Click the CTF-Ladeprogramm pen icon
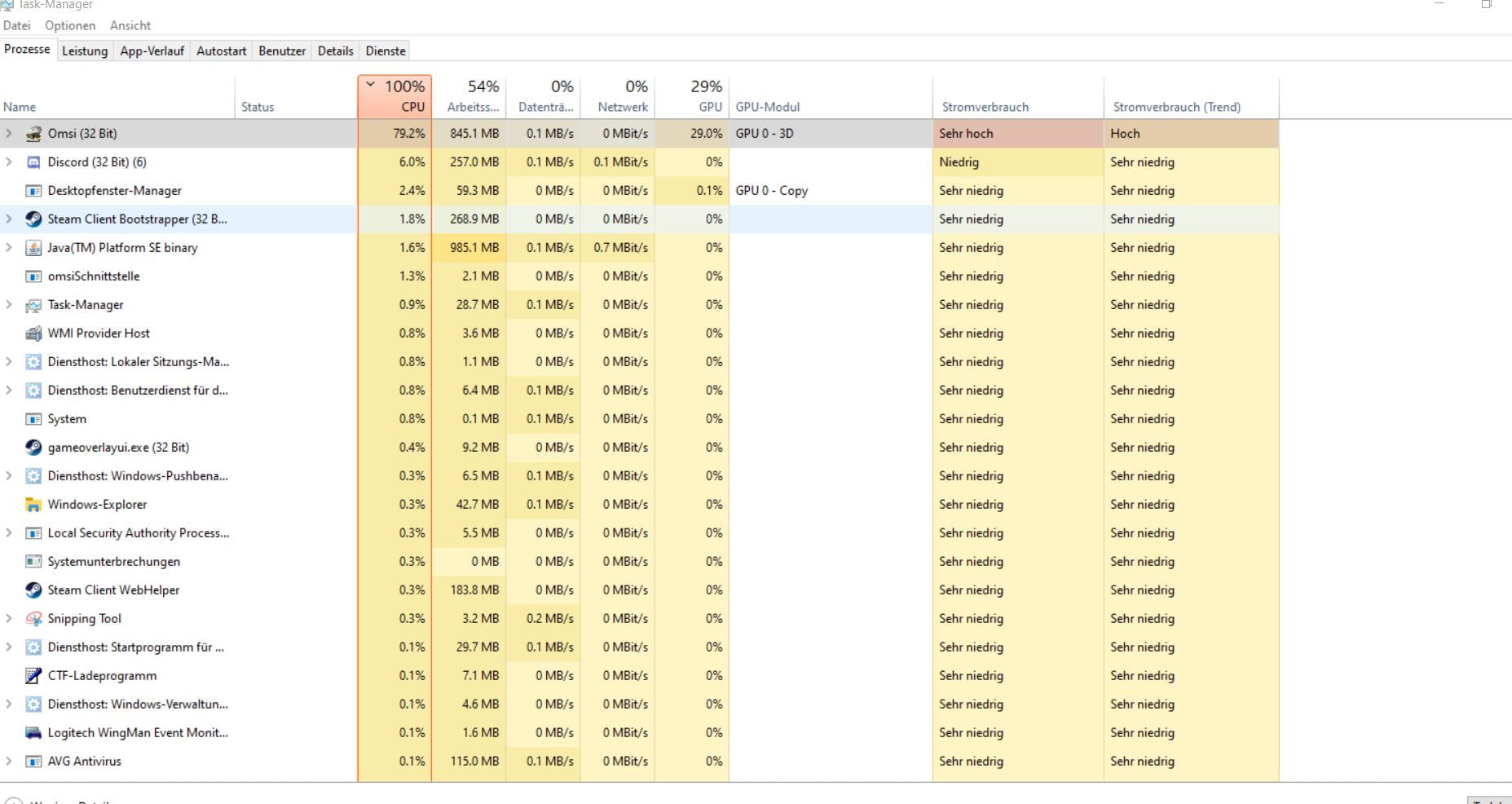Image resolution: width=1512 pixels, height=804 pixels. point(33,676)
